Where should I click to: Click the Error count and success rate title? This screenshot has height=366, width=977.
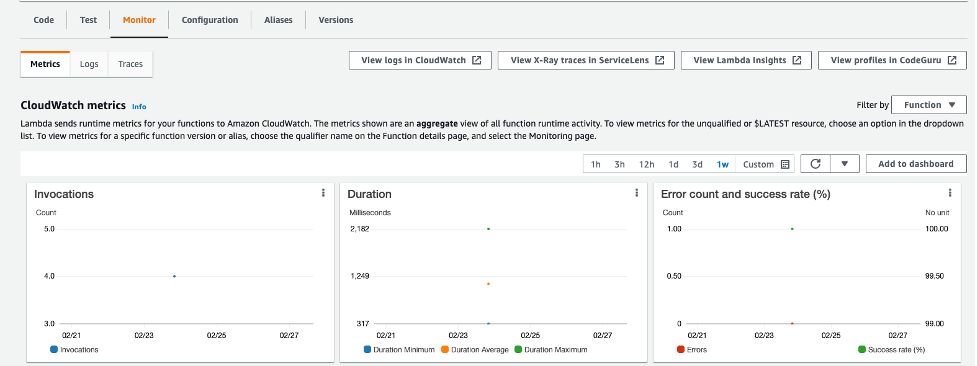[746, 195]
